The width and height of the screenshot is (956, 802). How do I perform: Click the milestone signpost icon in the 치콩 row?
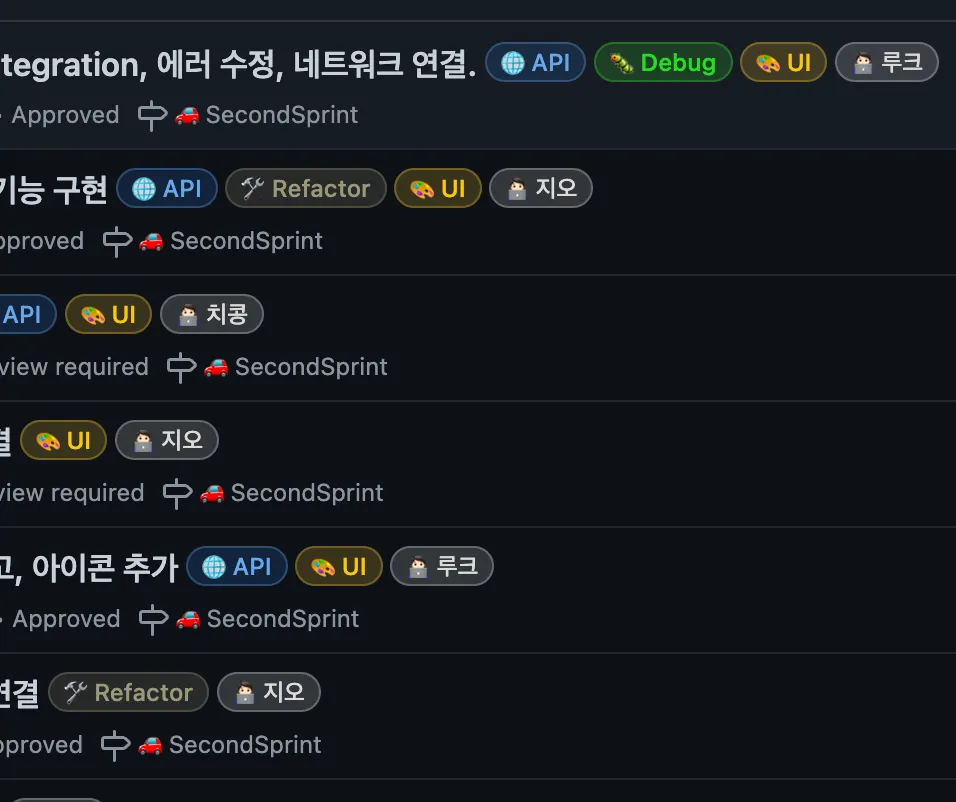181,367
